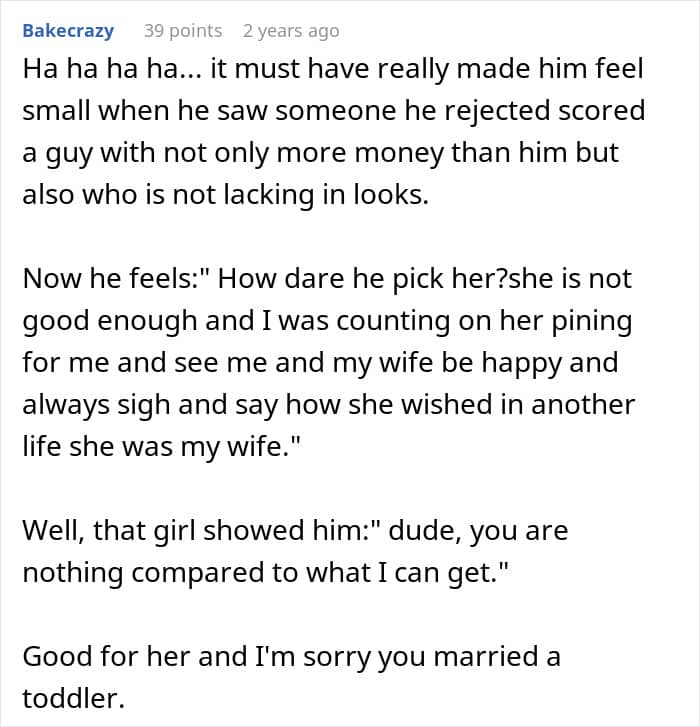
Task: Click the 39 points score label
Action: click(183, 32)
